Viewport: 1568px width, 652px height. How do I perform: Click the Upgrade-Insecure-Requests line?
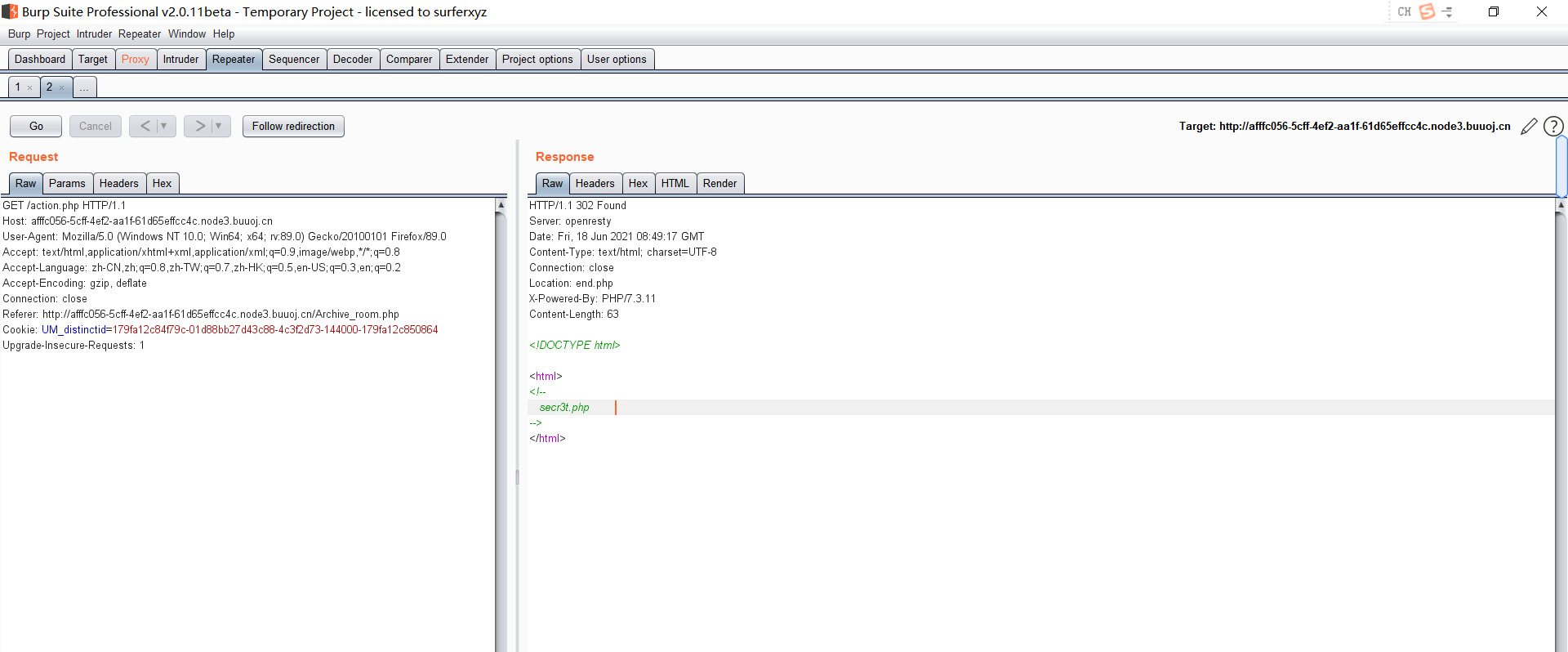(x=73, y=346)
